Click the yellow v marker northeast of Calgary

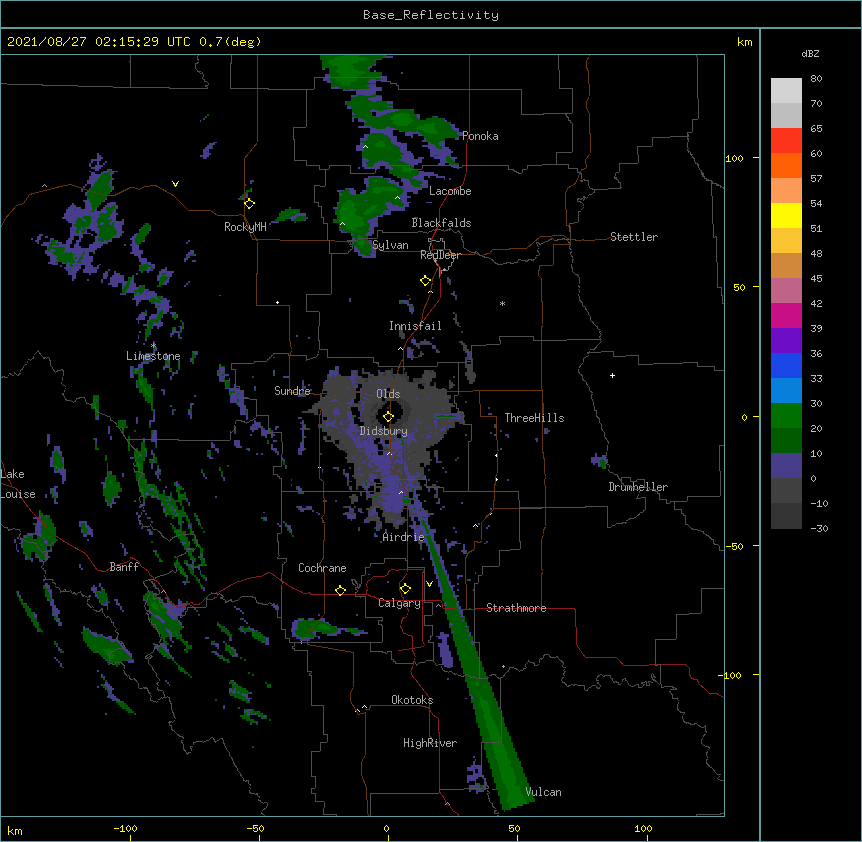[429, 584]
